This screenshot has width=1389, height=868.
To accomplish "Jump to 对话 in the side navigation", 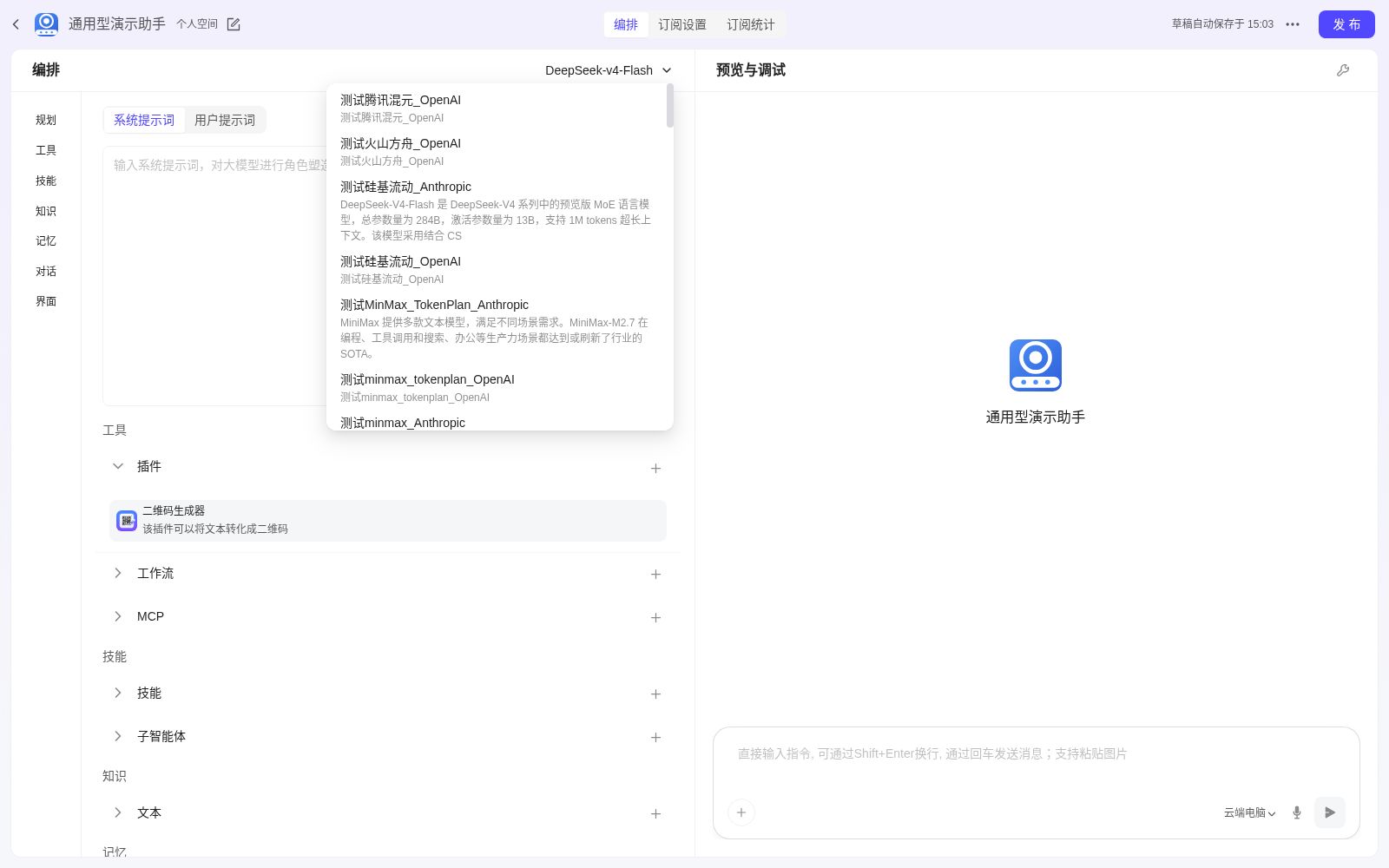I will [46, 271].
